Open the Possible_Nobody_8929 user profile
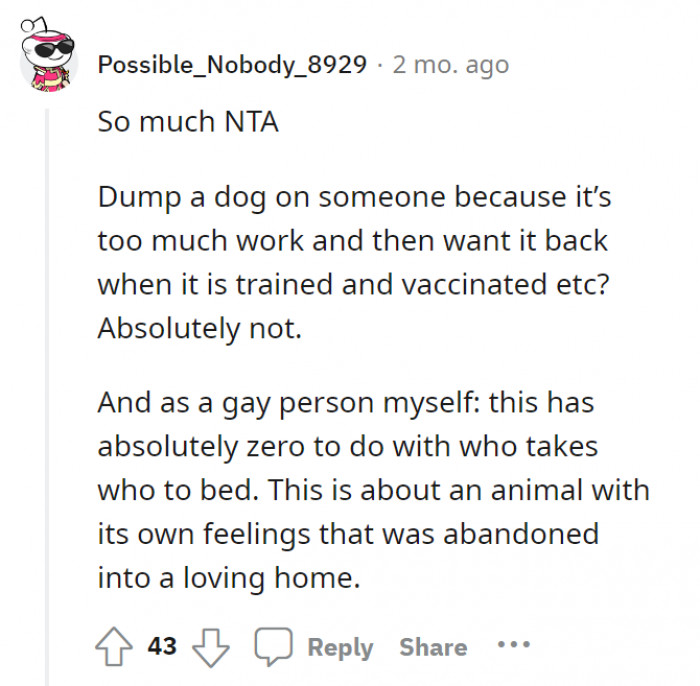The width and height of the screenshot is (700, 686). pyautogui.click(x=232, y=65)
